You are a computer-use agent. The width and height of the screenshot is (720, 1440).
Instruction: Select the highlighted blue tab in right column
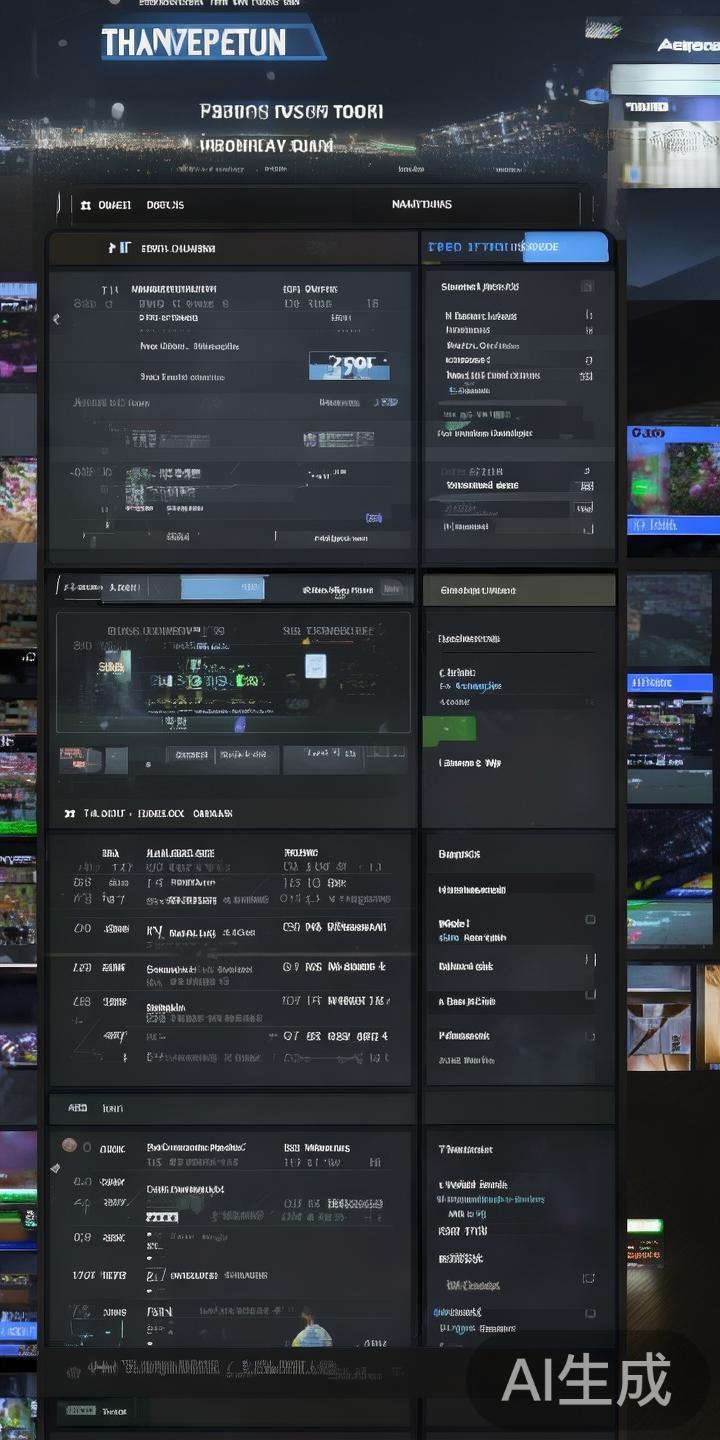pos(516,247)
